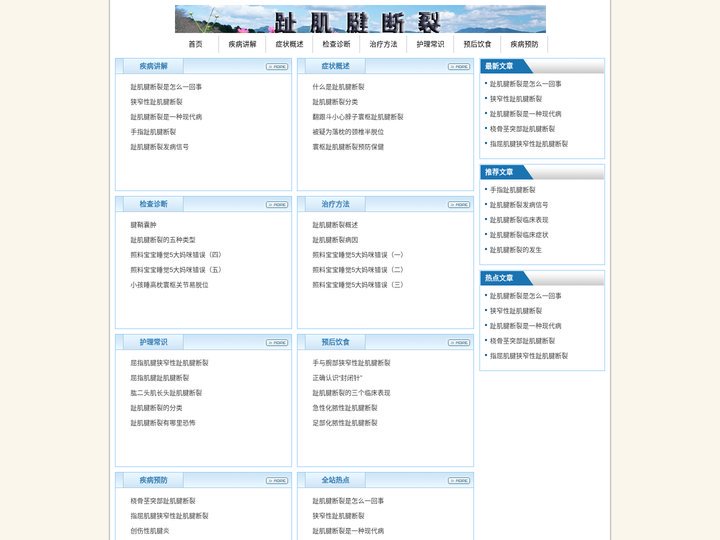The height and width of the screenshot is (540, 720).
Task: Click 护理常识 section header title
Action: pos(153,342)
